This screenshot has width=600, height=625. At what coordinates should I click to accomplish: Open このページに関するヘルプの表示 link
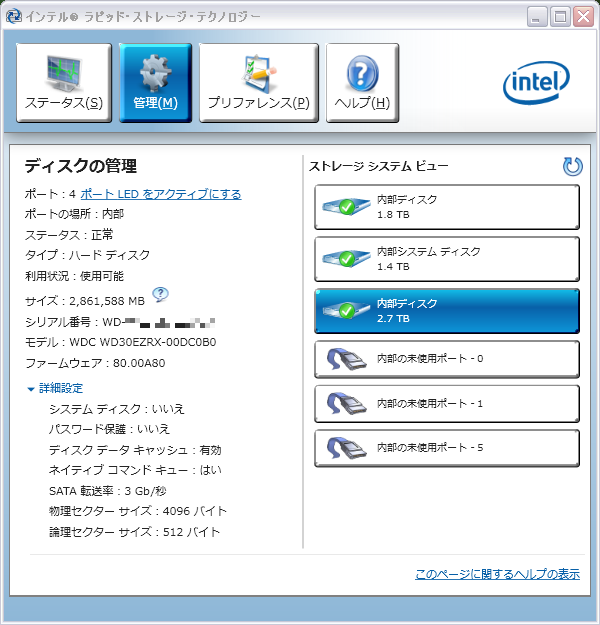coord(497,574)
